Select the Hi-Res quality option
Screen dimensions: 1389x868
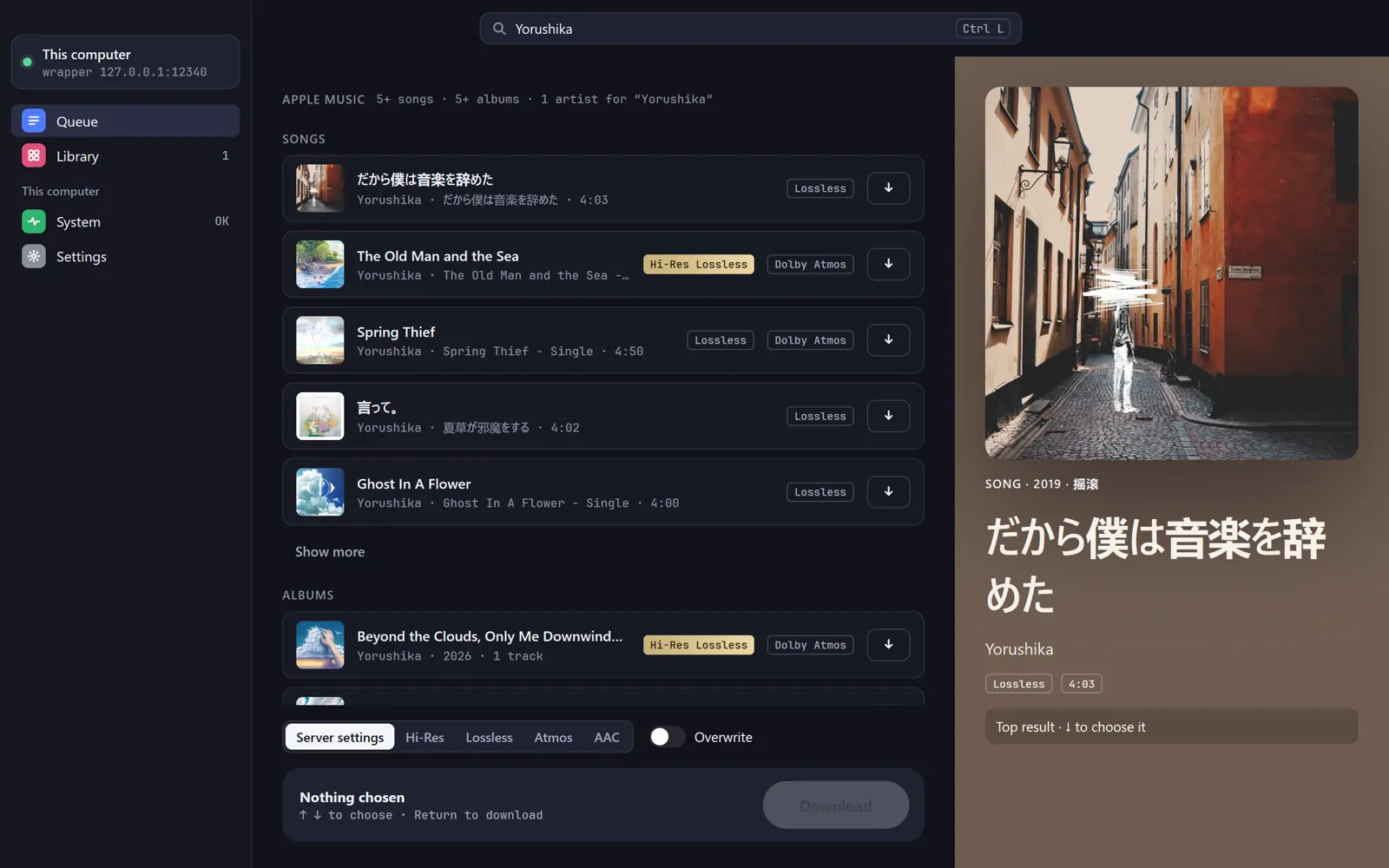[425, 737]
